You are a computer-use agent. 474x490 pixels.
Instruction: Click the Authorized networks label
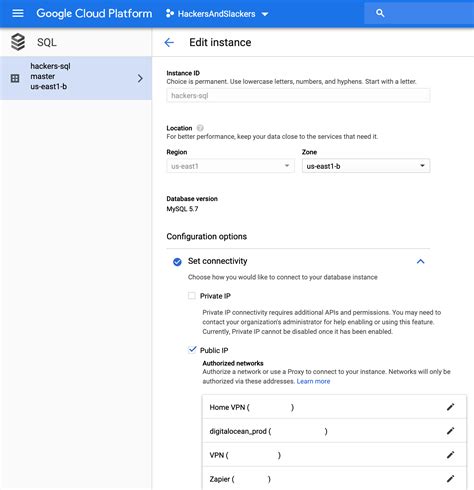coord(233,363)
